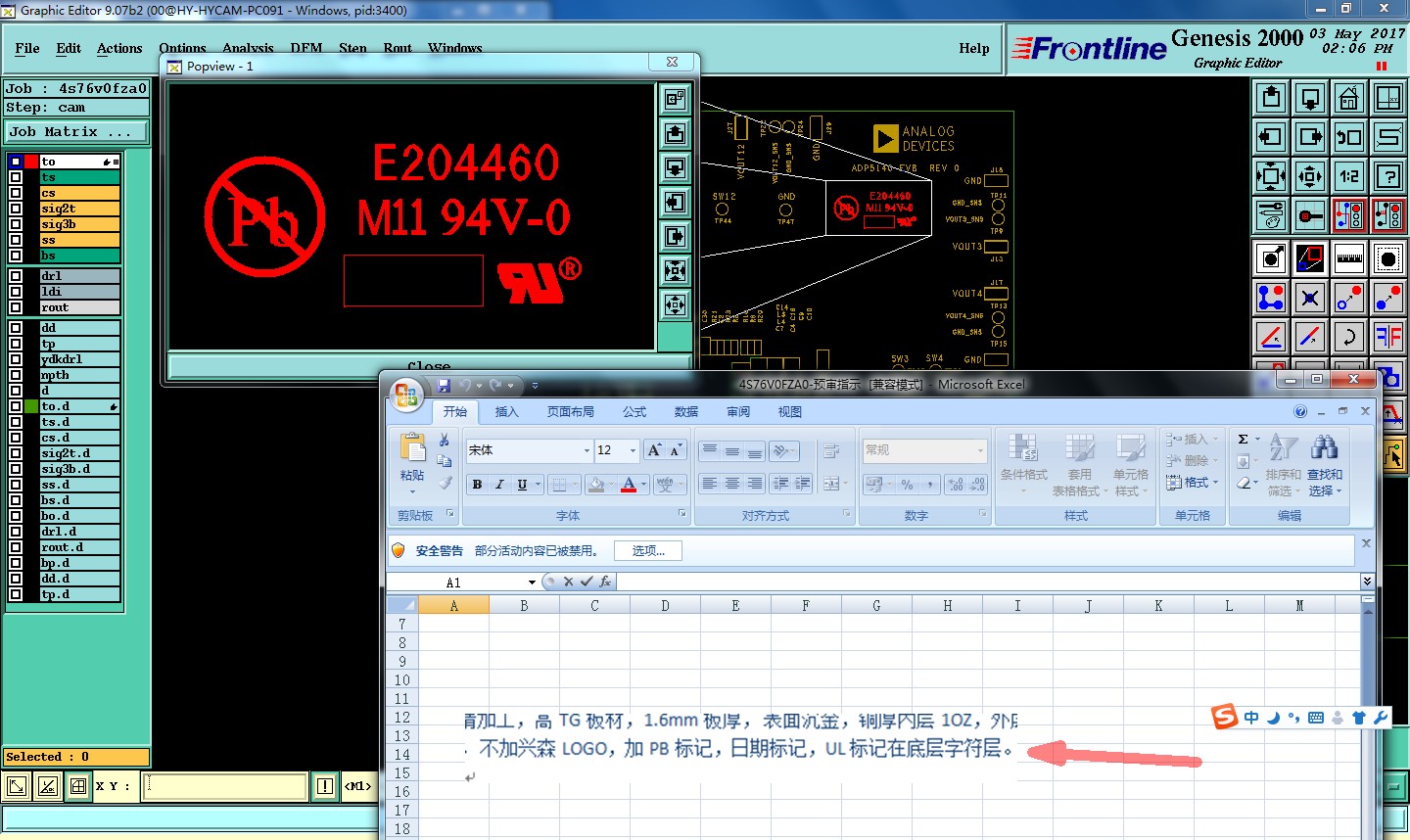This screenshot has height=840, width=1410.
Task: Toggle visibility checkbox for layer sig2t
Action: [x=16, y=209]
